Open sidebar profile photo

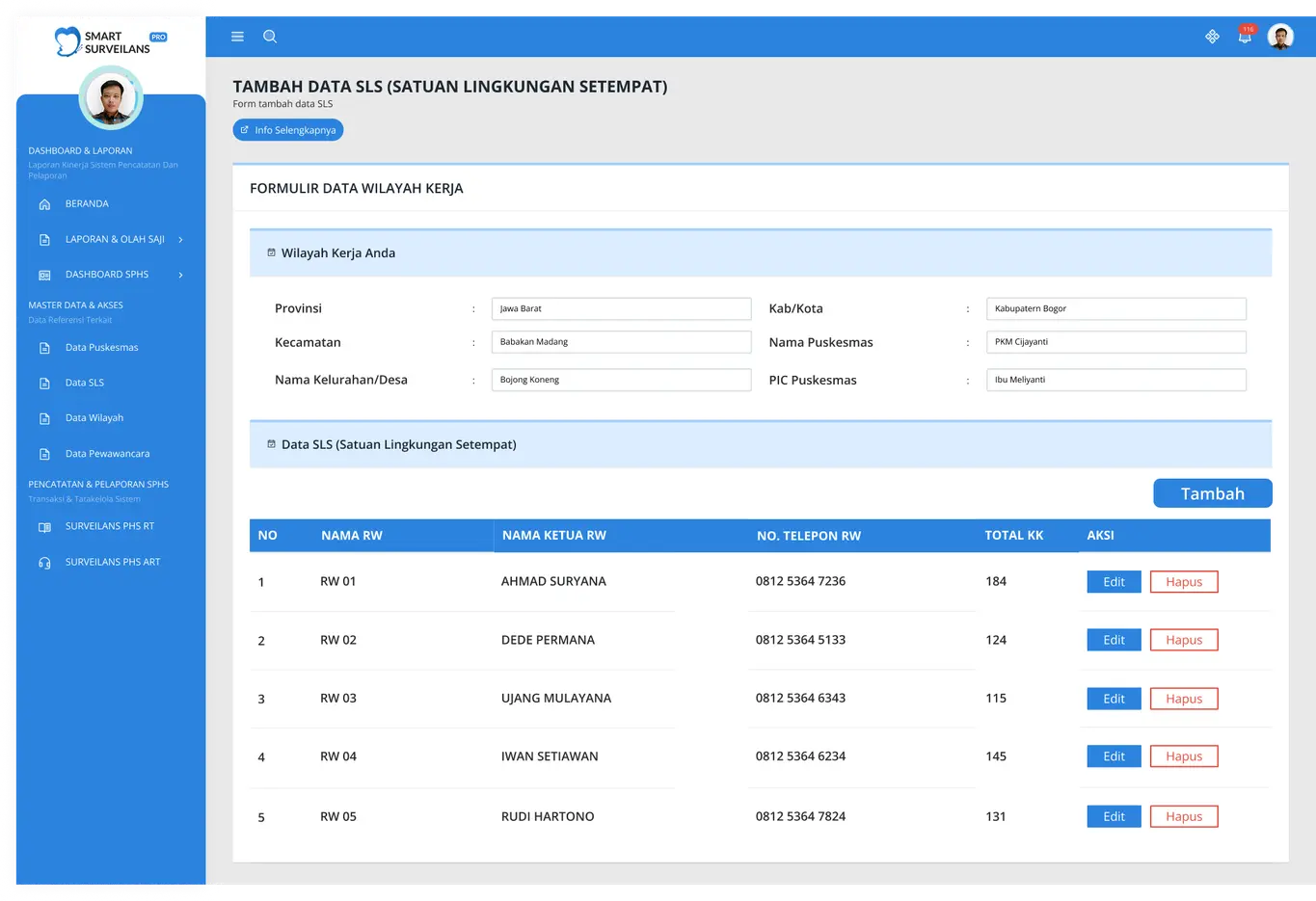(111, 98)
